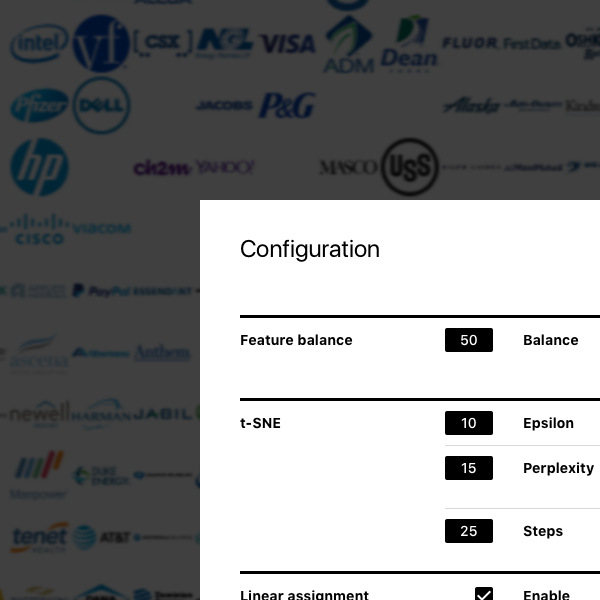Click the P&G logo

(288, 105)
